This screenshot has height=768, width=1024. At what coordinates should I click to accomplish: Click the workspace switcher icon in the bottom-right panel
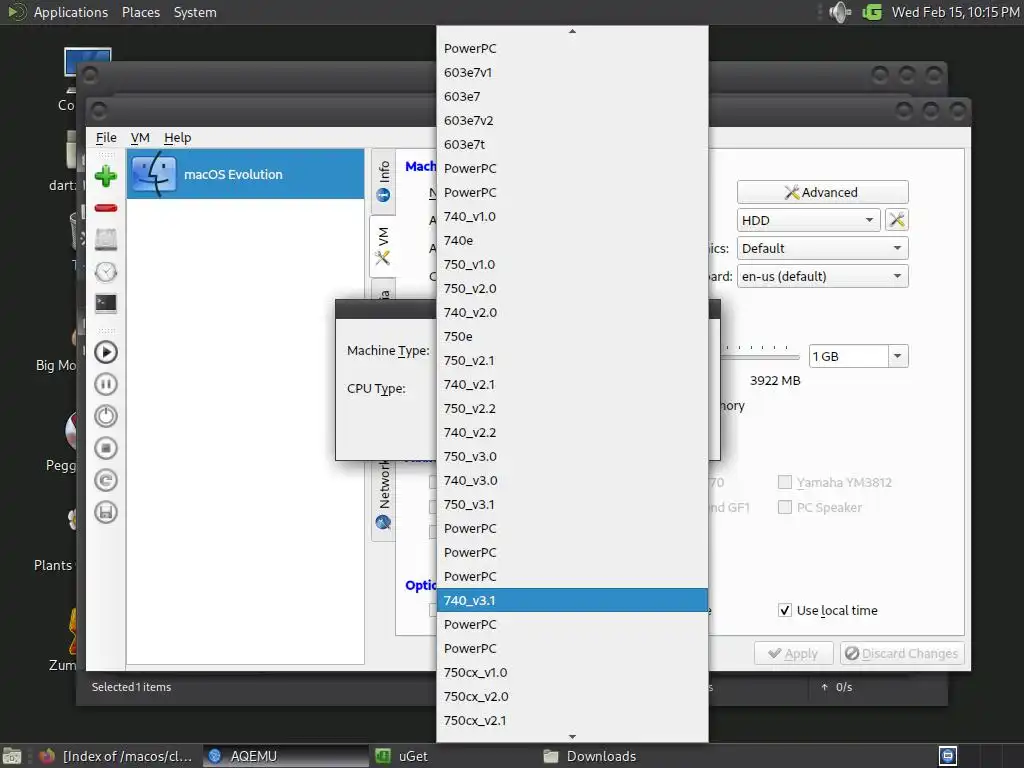948,756
